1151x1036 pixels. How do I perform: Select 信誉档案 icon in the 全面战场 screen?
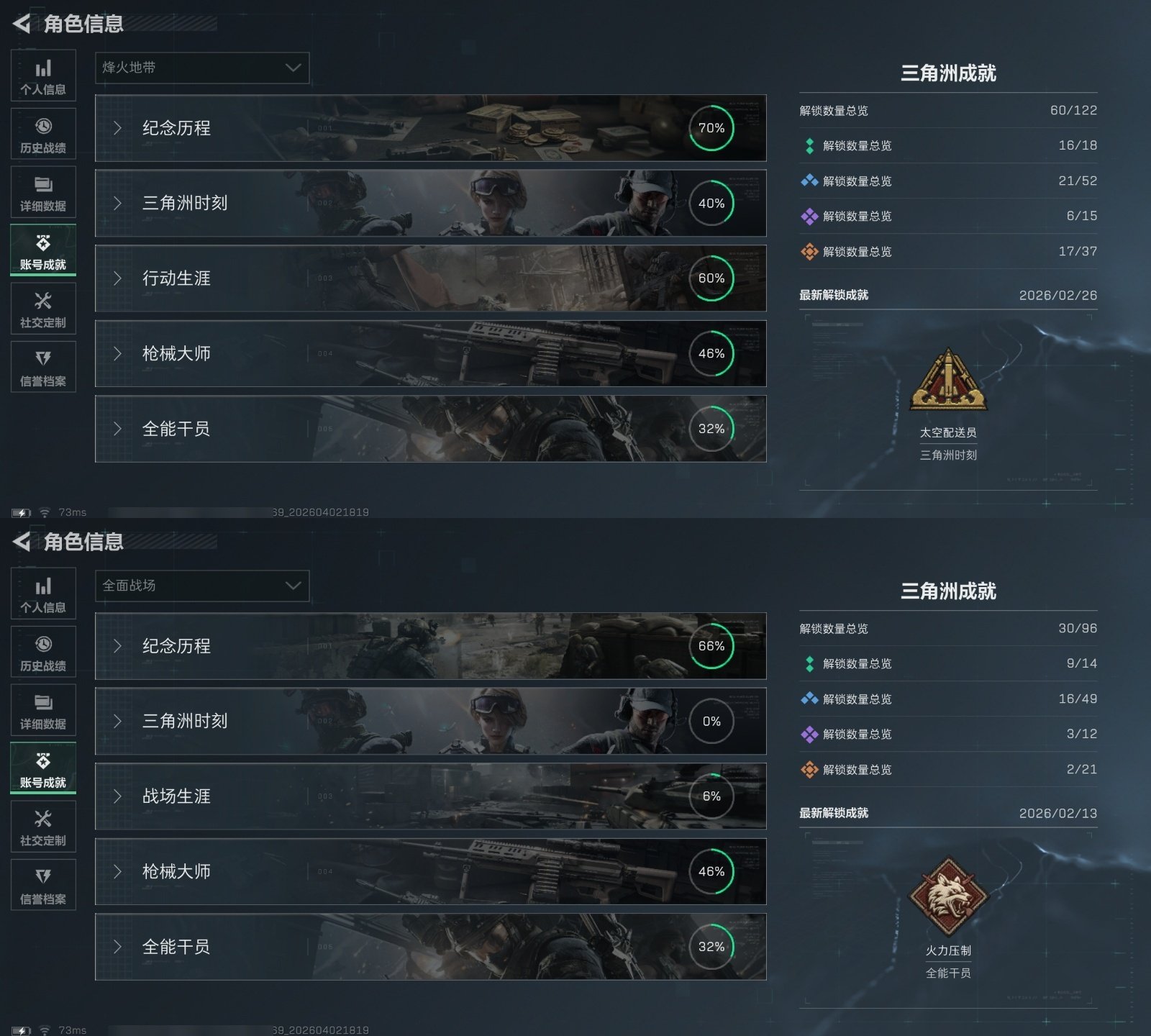coord(43,876)
